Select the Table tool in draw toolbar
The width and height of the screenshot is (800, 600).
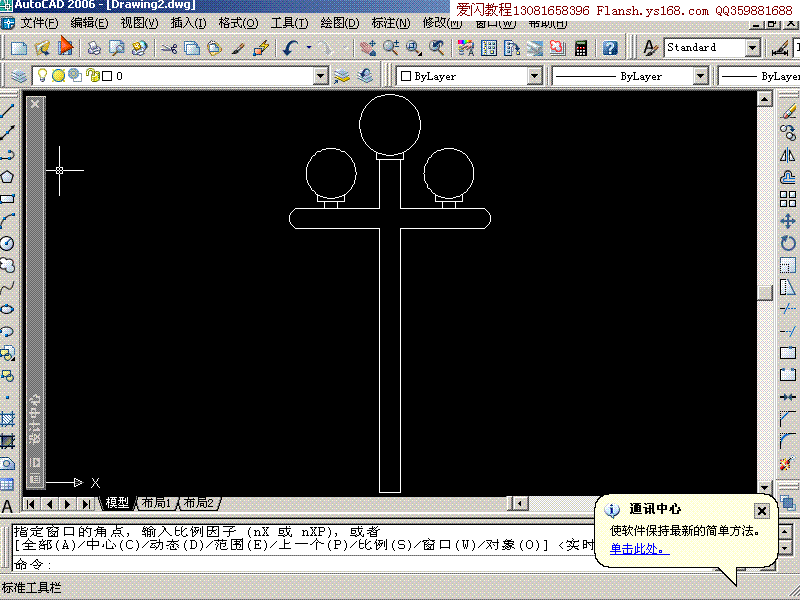tap(7, 485)
